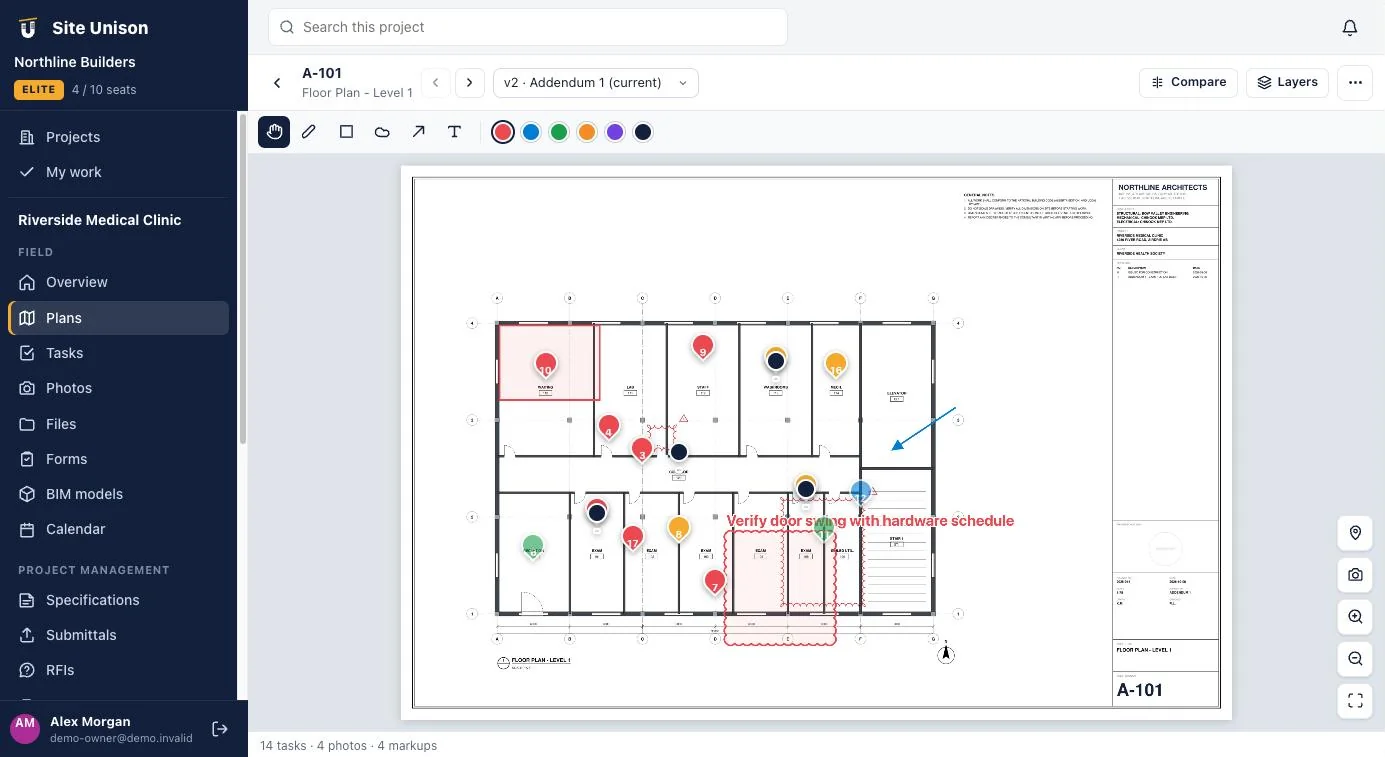Image resolution: width=1385 pixels, height=757 pixels.
Task: Select the Pen drawing tool
Action: click(x=309, y=132)
